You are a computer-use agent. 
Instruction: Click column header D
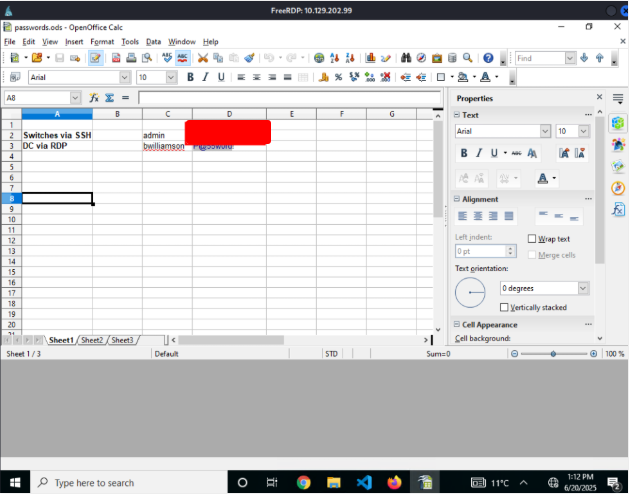pyautogui.click(x=229, y=114)
